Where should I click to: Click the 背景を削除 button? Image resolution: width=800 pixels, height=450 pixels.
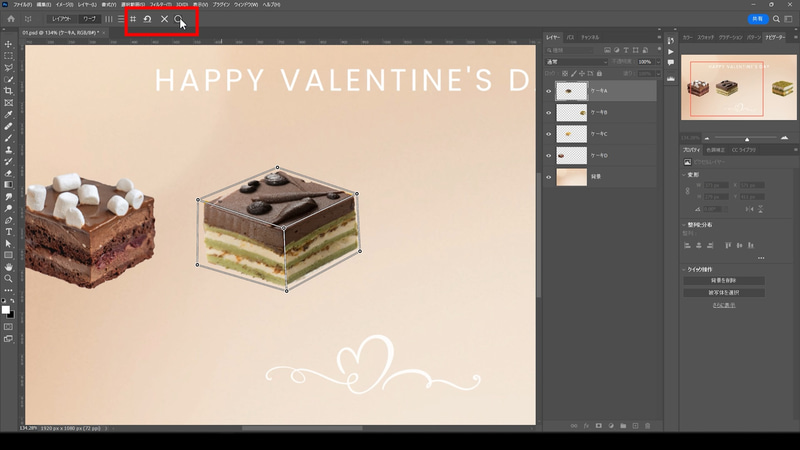724,281
